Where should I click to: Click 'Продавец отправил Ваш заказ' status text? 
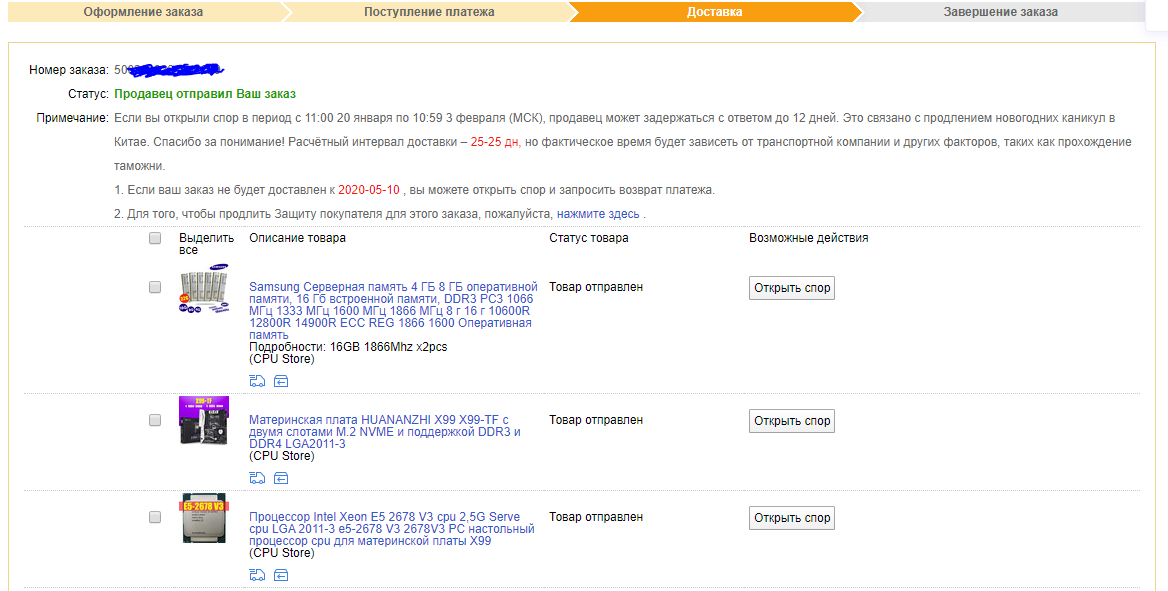pos(205,94)
